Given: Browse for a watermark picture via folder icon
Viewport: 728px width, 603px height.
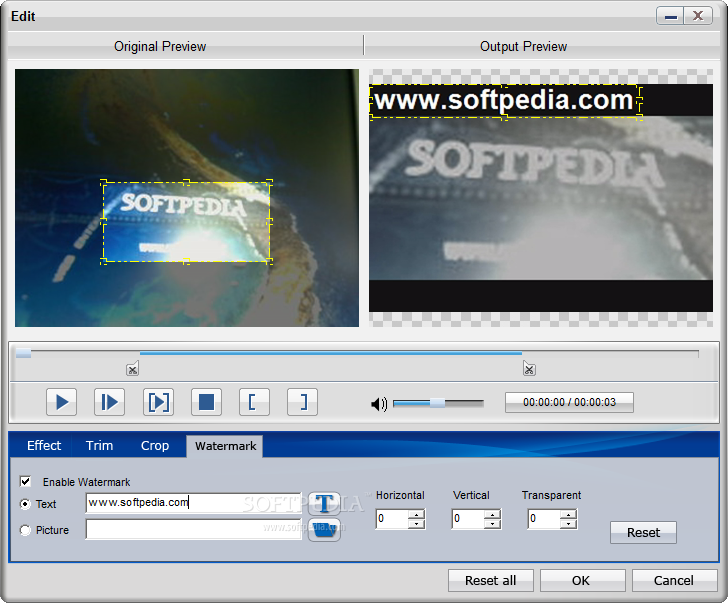Looking at the screenshot, I should tap(324, 530).
